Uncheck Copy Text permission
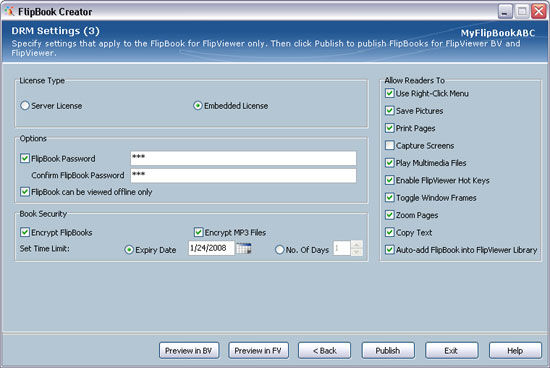 [389, 232]
